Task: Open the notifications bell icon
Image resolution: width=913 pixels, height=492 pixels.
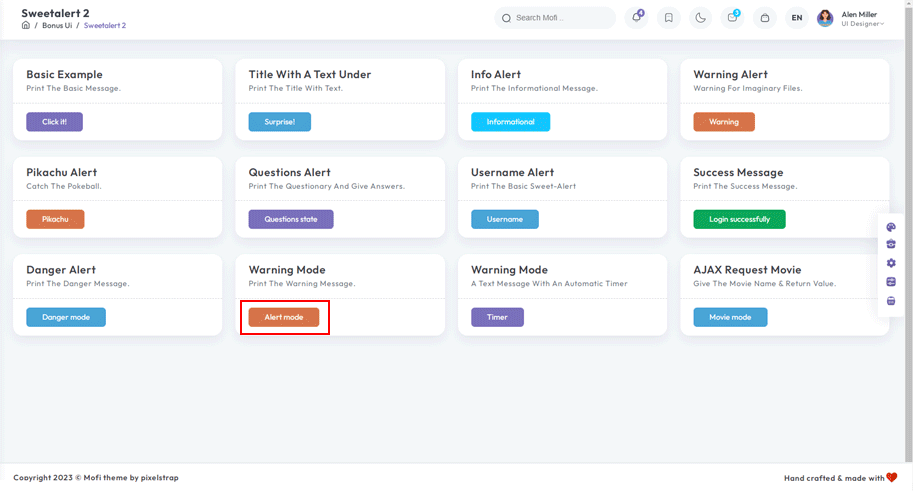Action: (637, 17)
